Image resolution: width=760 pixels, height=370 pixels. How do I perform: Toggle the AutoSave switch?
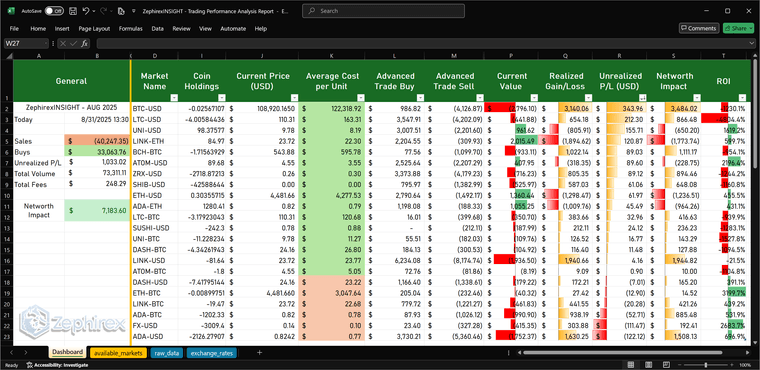tap(54, 11)
